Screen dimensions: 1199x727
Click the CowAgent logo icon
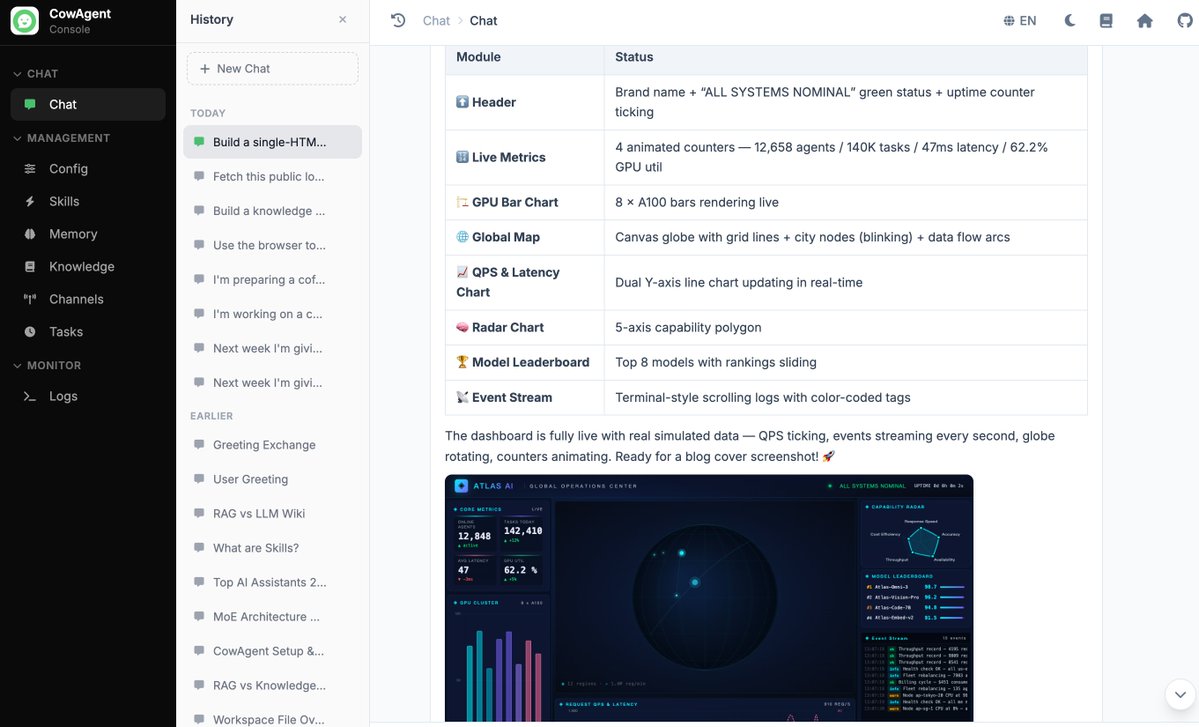pos(24,21)
